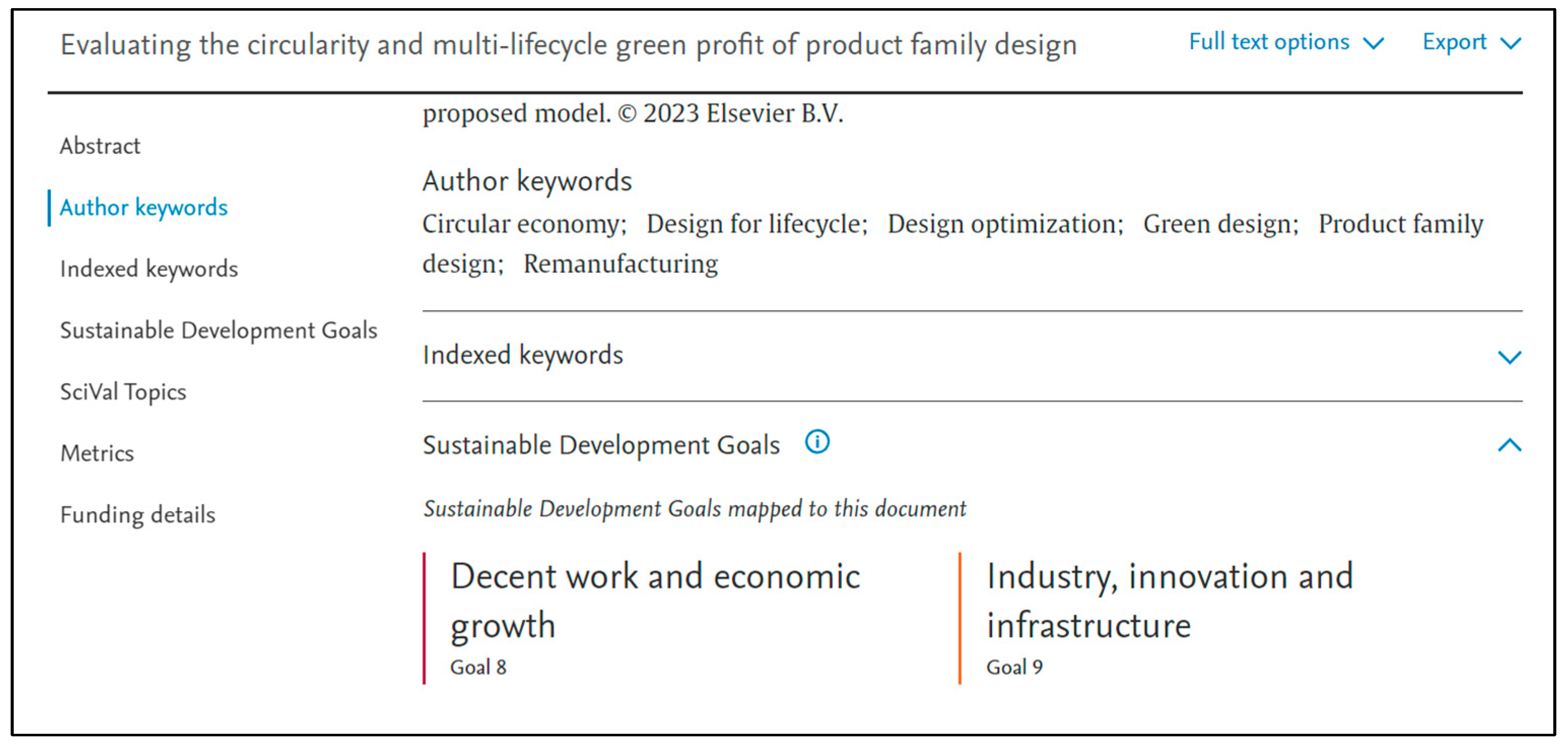Jump to Abstract in the sidebar
This screenshot has height=748, width=1568.
coord(100,146)
